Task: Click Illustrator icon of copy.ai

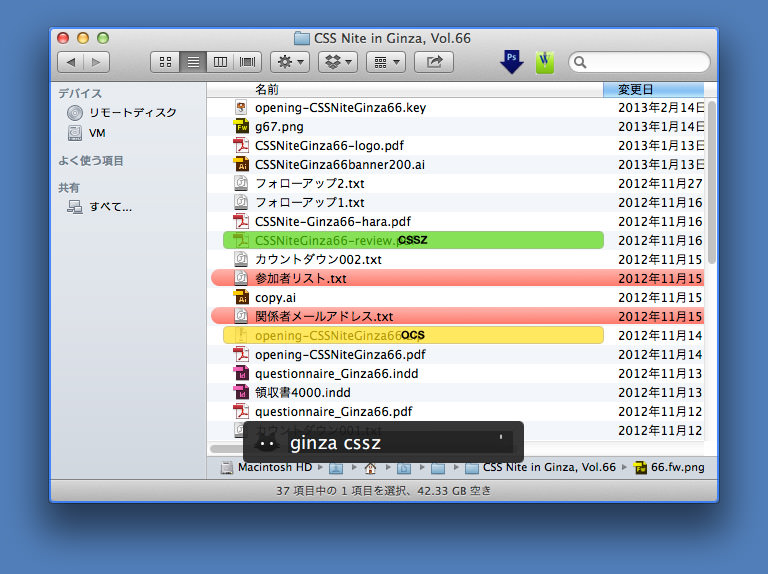Action: coord(241,297)
